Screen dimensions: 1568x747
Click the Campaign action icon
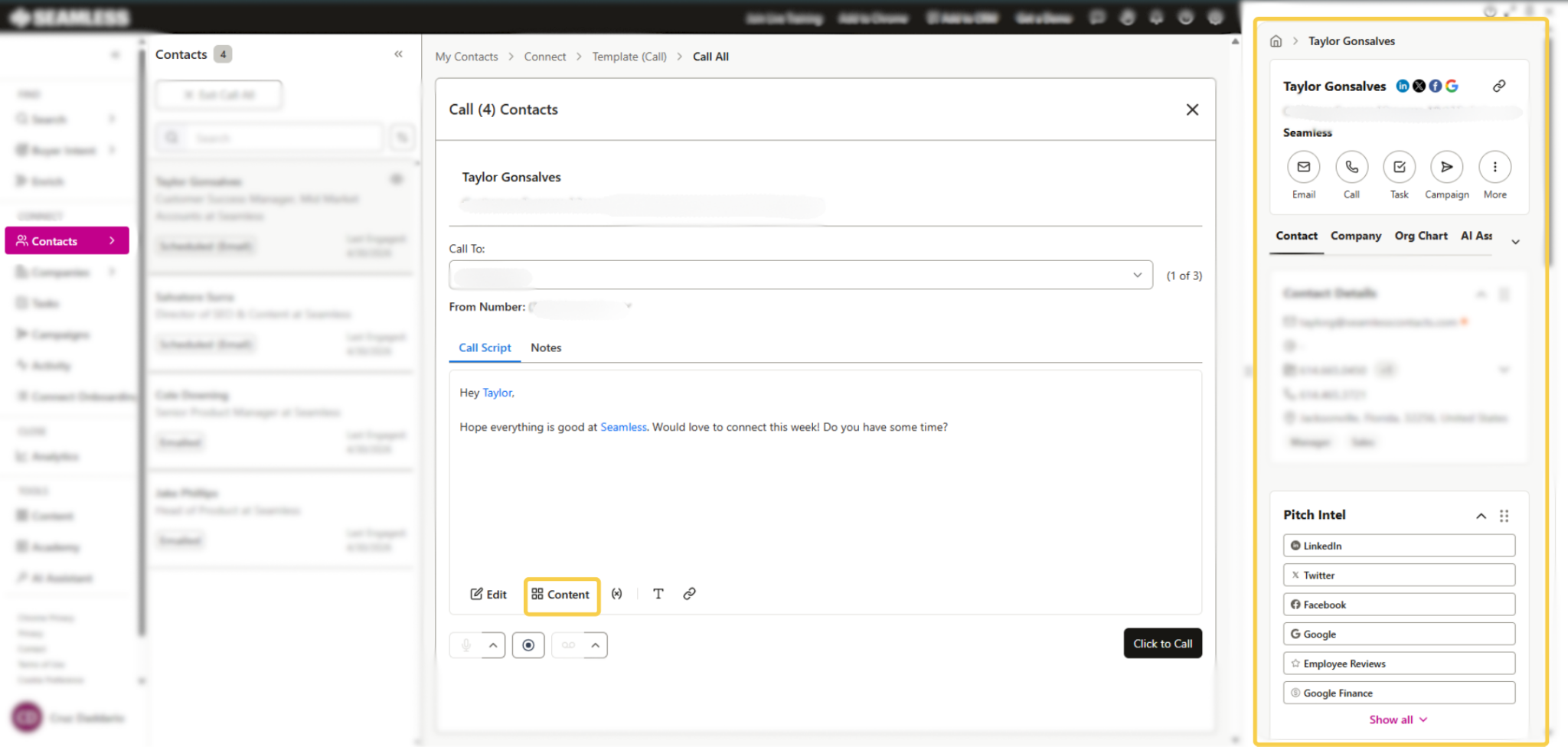1447,167
